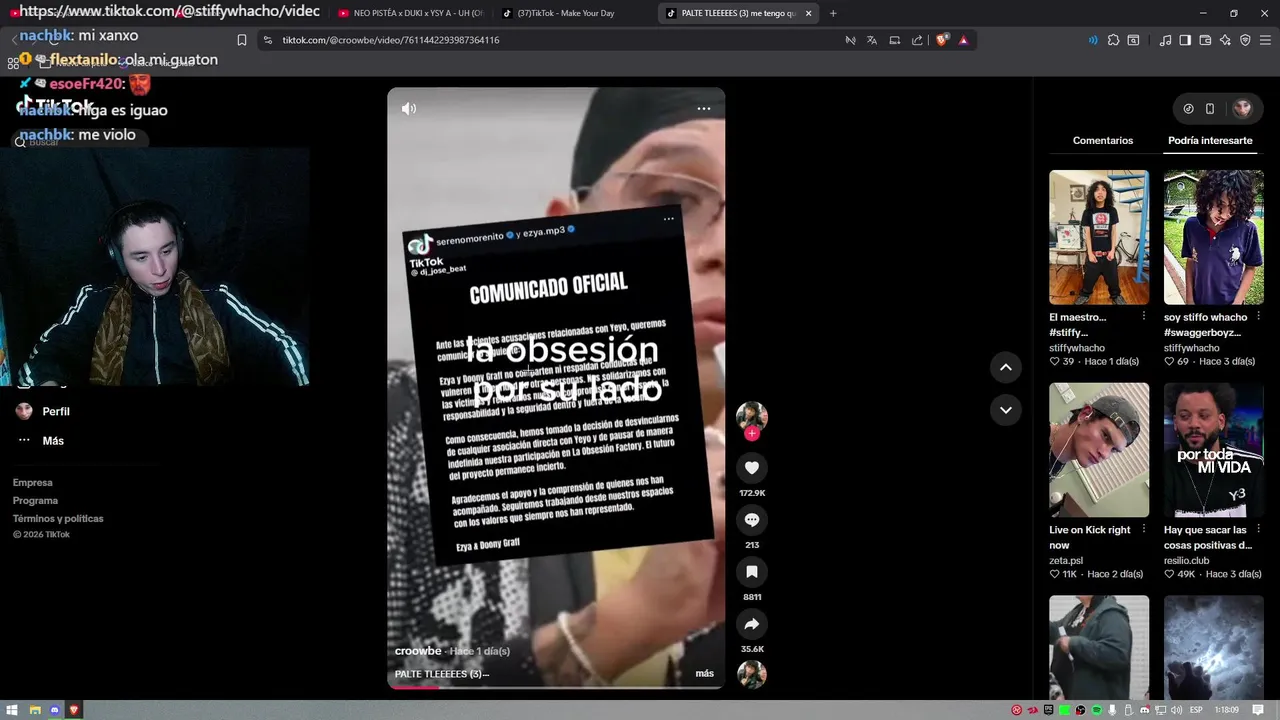Screen dimensions: 1280x720
Task: Open options for 'El maestro...' video
Action: tap(1144, 316)
